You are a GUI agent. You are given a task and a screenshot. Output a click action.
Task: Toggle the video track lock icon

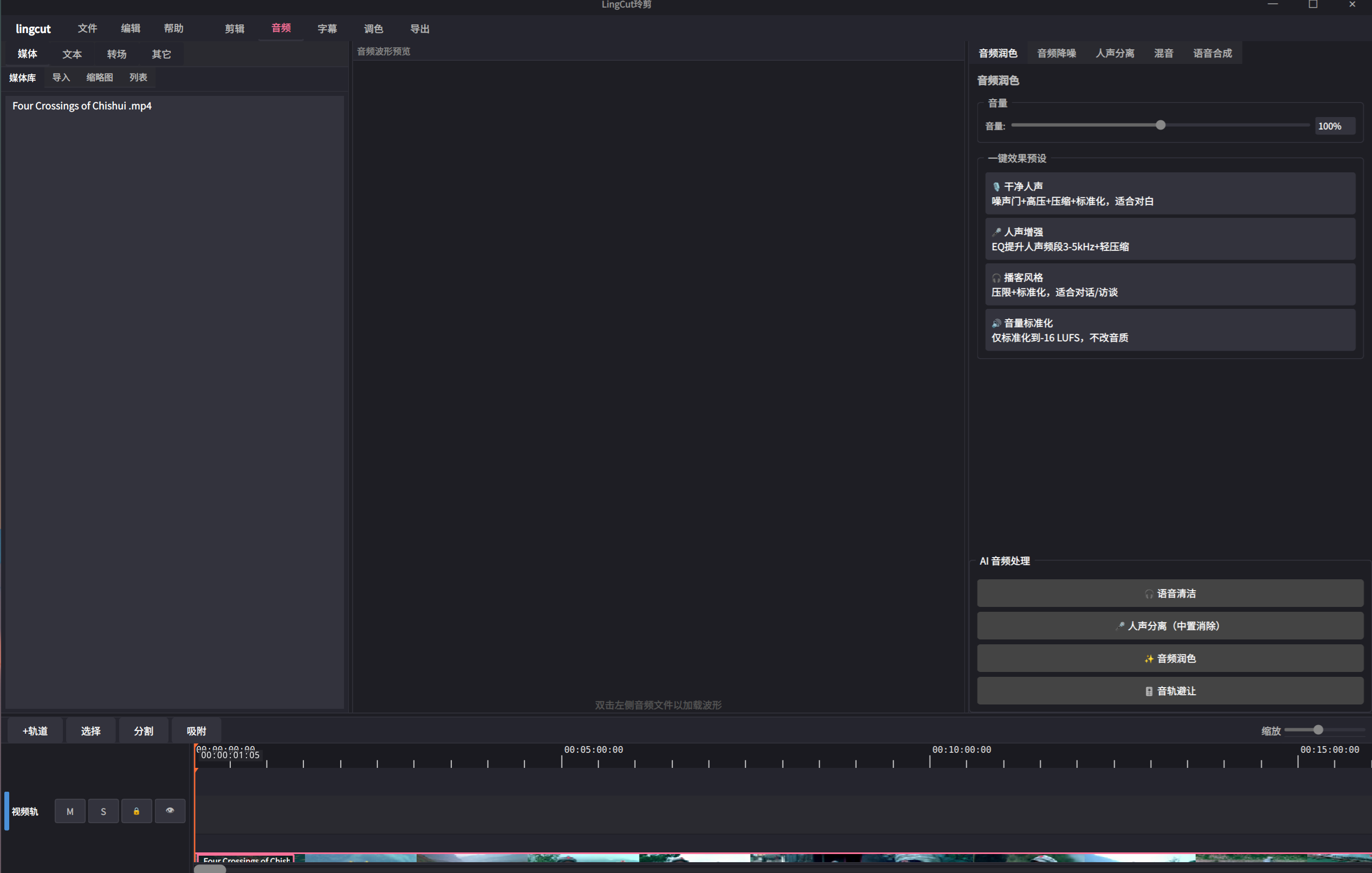(x=136, y=811)
